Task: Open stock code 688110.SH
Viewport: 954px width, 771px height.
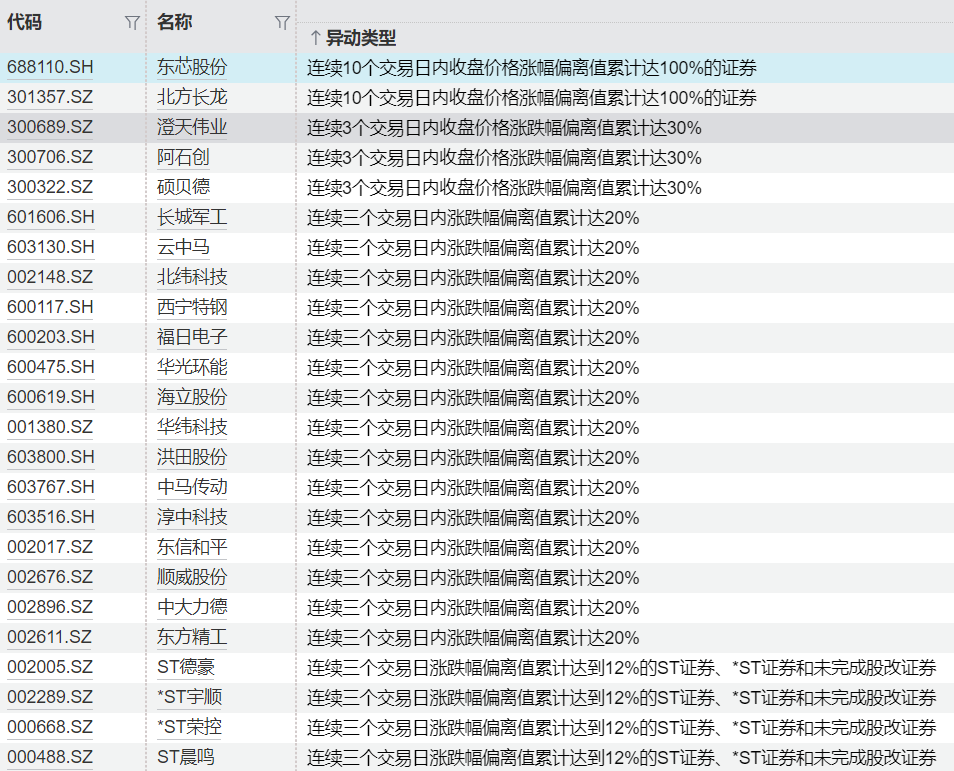Action: click(50, 67)
